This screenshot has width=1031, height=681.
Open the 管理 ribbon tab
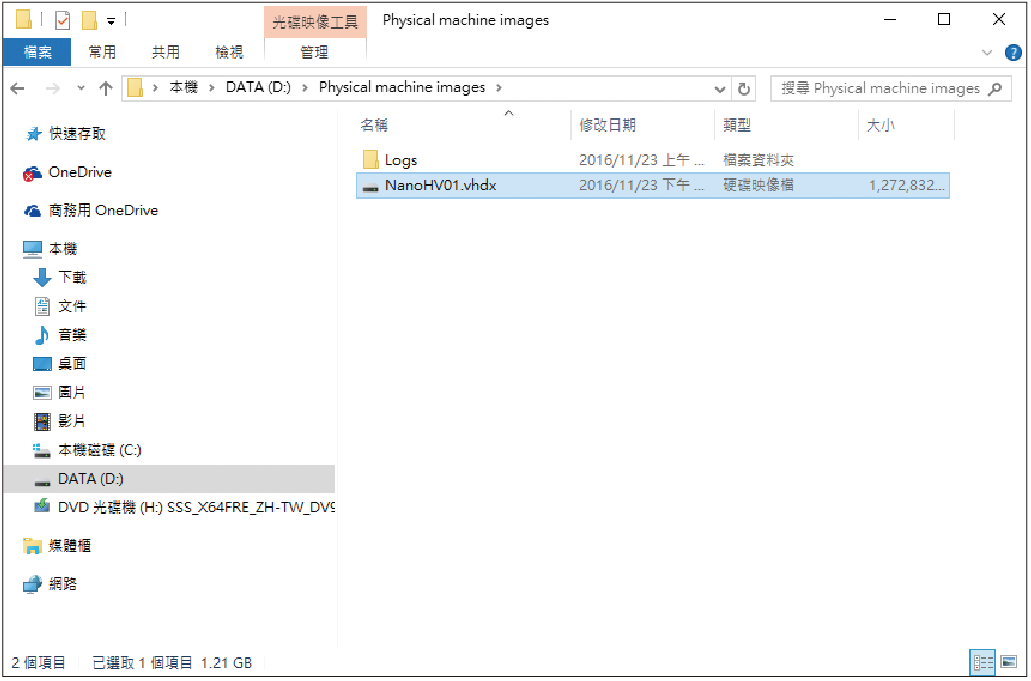point(314,52)
